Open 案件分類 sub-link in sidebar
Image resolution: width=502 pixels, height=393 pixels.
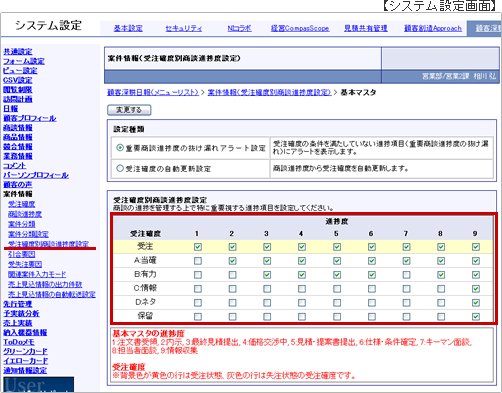22,224
